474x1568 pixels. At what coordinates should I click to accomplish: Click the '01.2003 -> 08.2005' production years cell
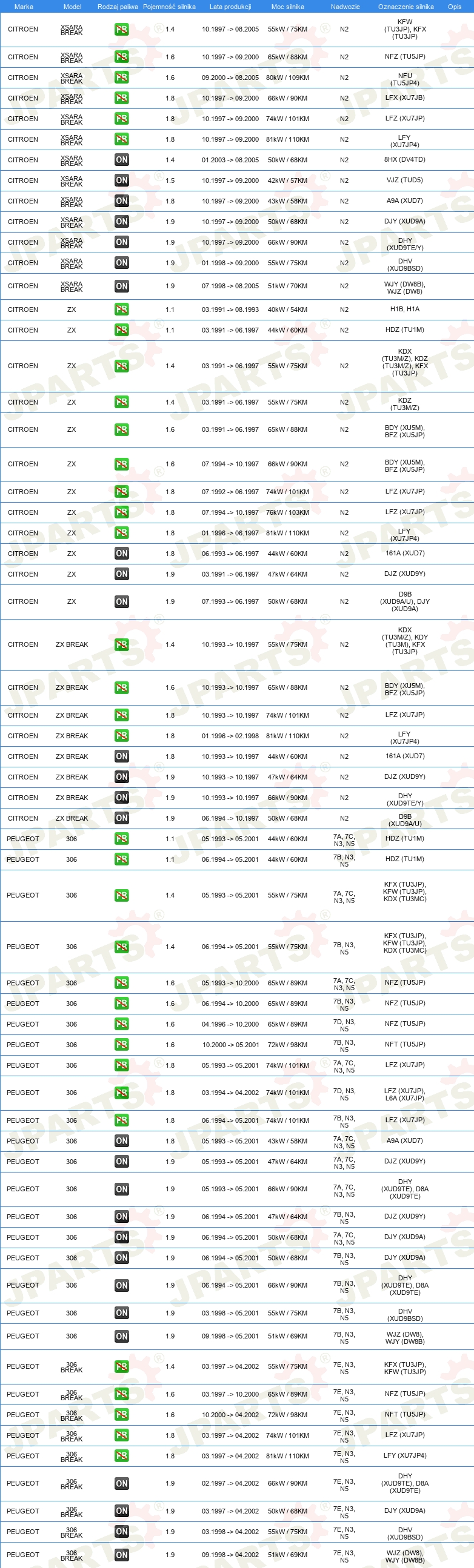tap(230, 160)
